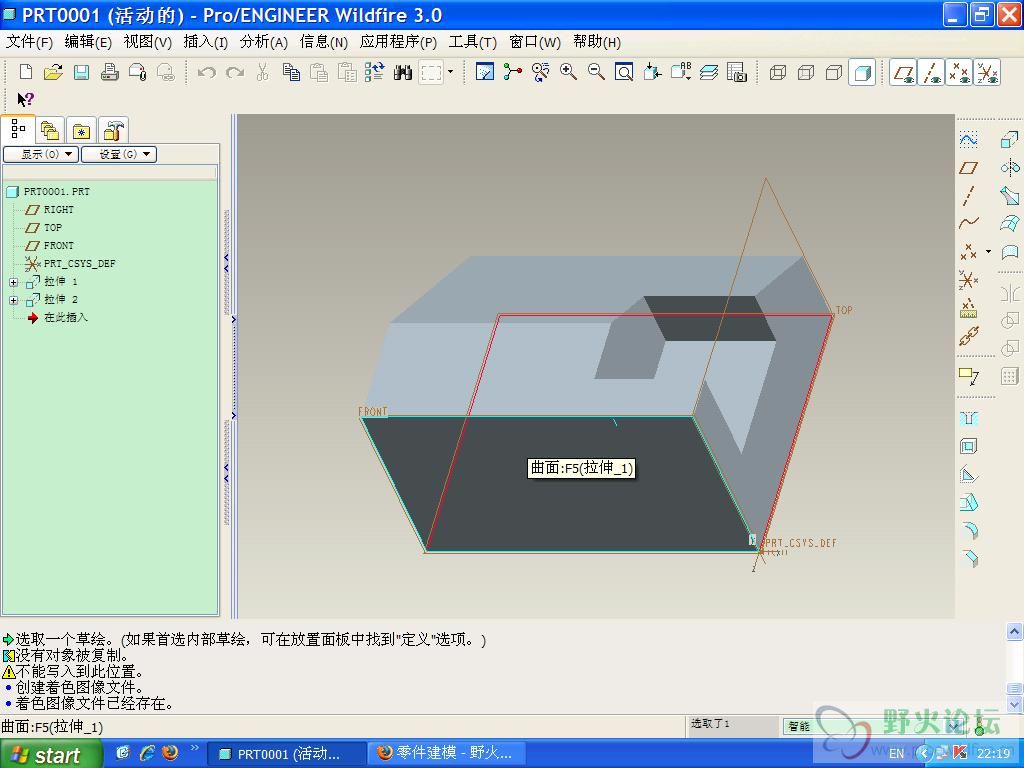Select the Sketch tool in right toolbar
Screen dimensions: 1024x768
pyautogui.click(x=968, y=139)
